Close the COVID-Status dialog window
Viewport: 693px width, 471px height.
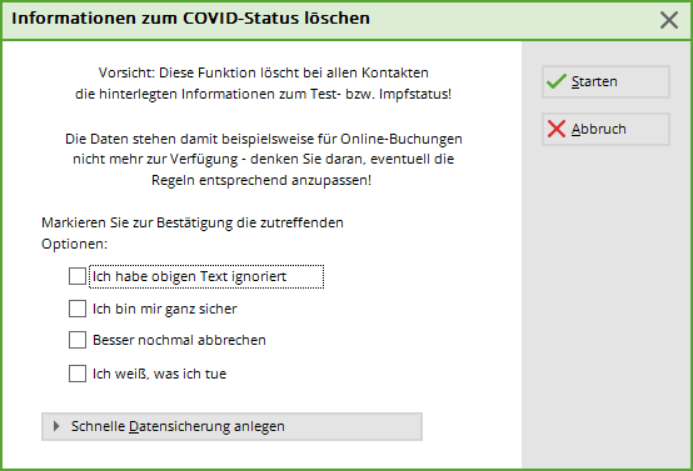point(669,20)
